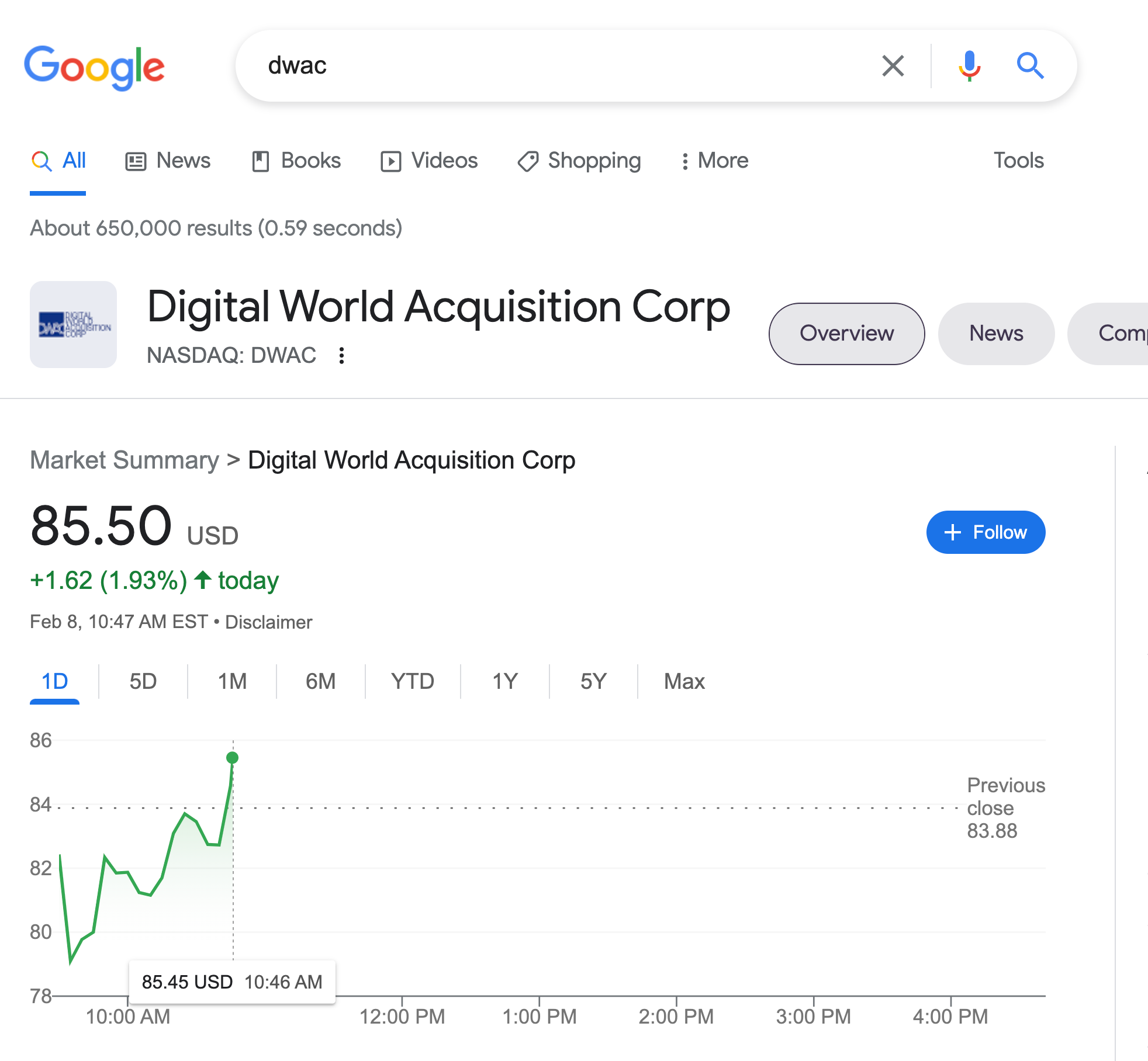Follow the Digital World Acquisition Corp stock
Image resolution: width=1148 pixels, height=1061 pixels.
click(x=986, y=532)
